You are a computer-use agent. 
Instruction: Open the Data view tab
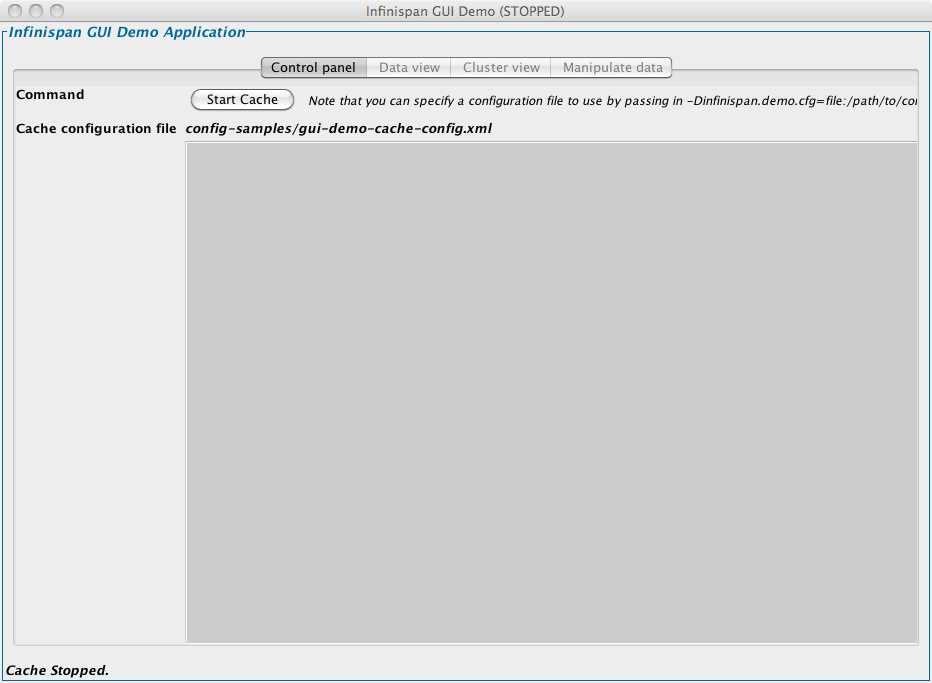(x=409, y=68)
